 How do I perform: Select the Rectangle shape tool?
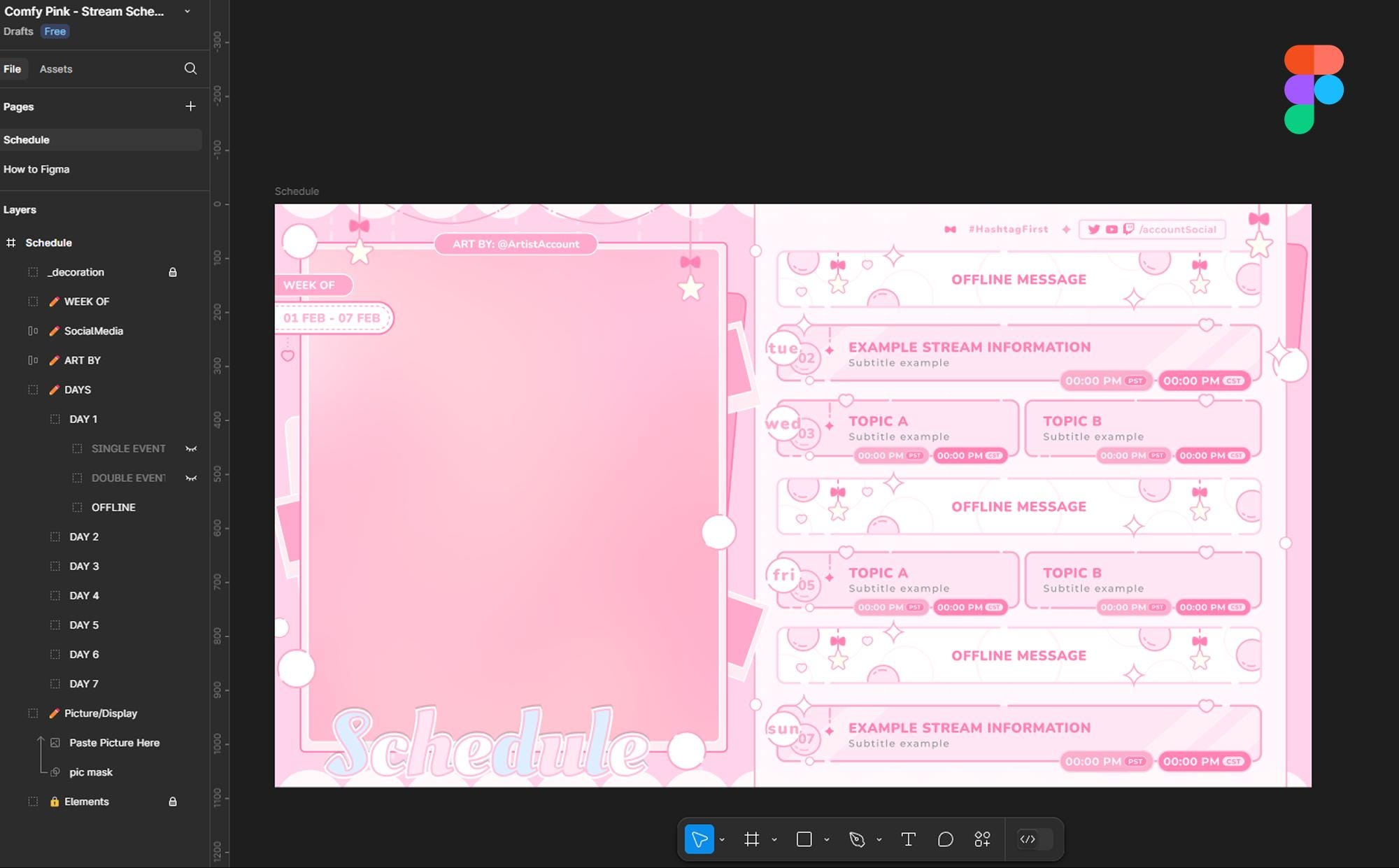(804, 839)
